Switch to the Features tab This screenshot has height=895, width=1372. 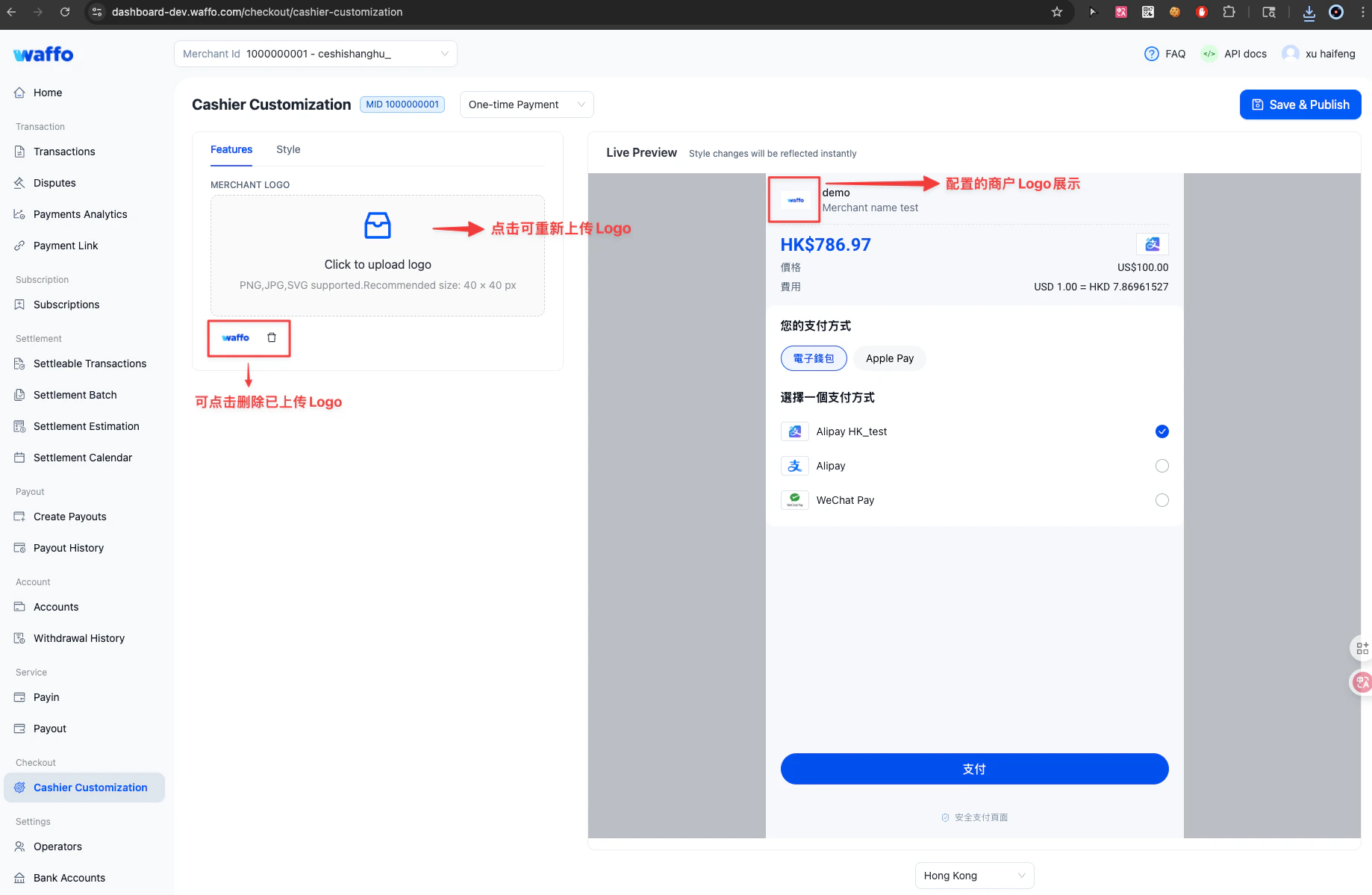click(231, 149)
